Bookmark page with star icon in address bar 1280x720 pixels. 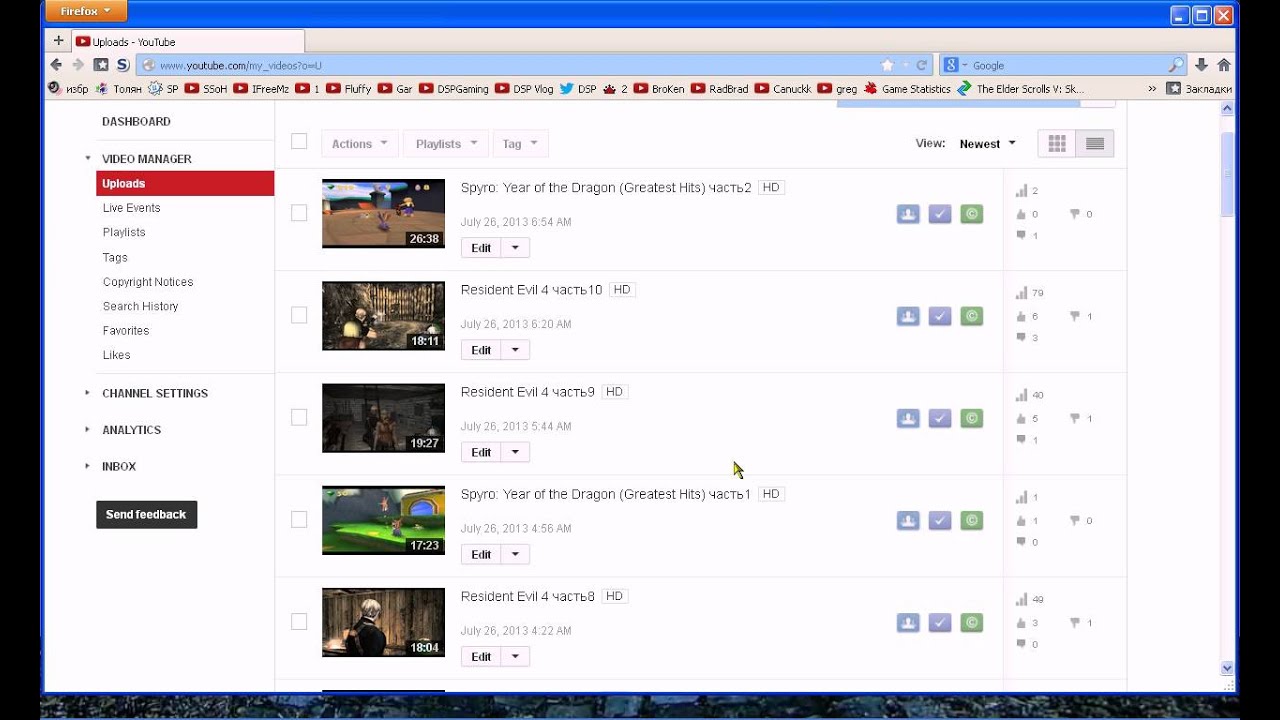887,65
